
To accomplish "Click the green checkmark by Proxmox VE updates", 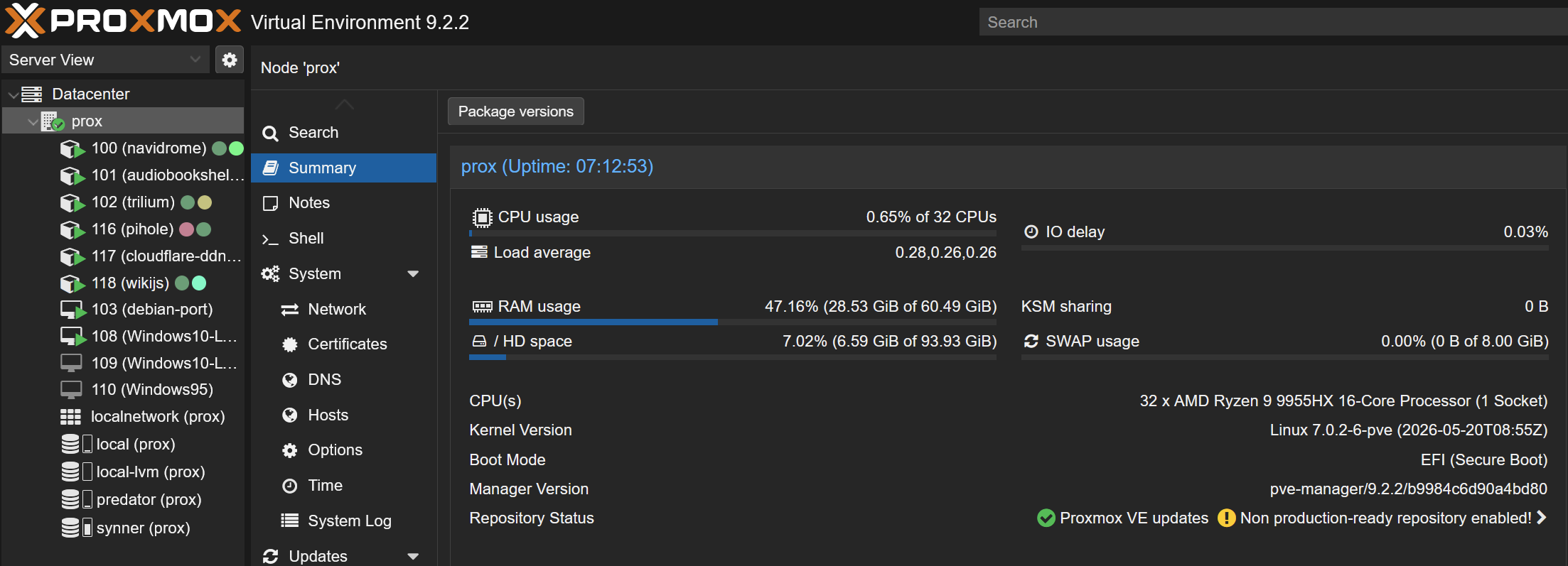I will tap(1046, 518).
